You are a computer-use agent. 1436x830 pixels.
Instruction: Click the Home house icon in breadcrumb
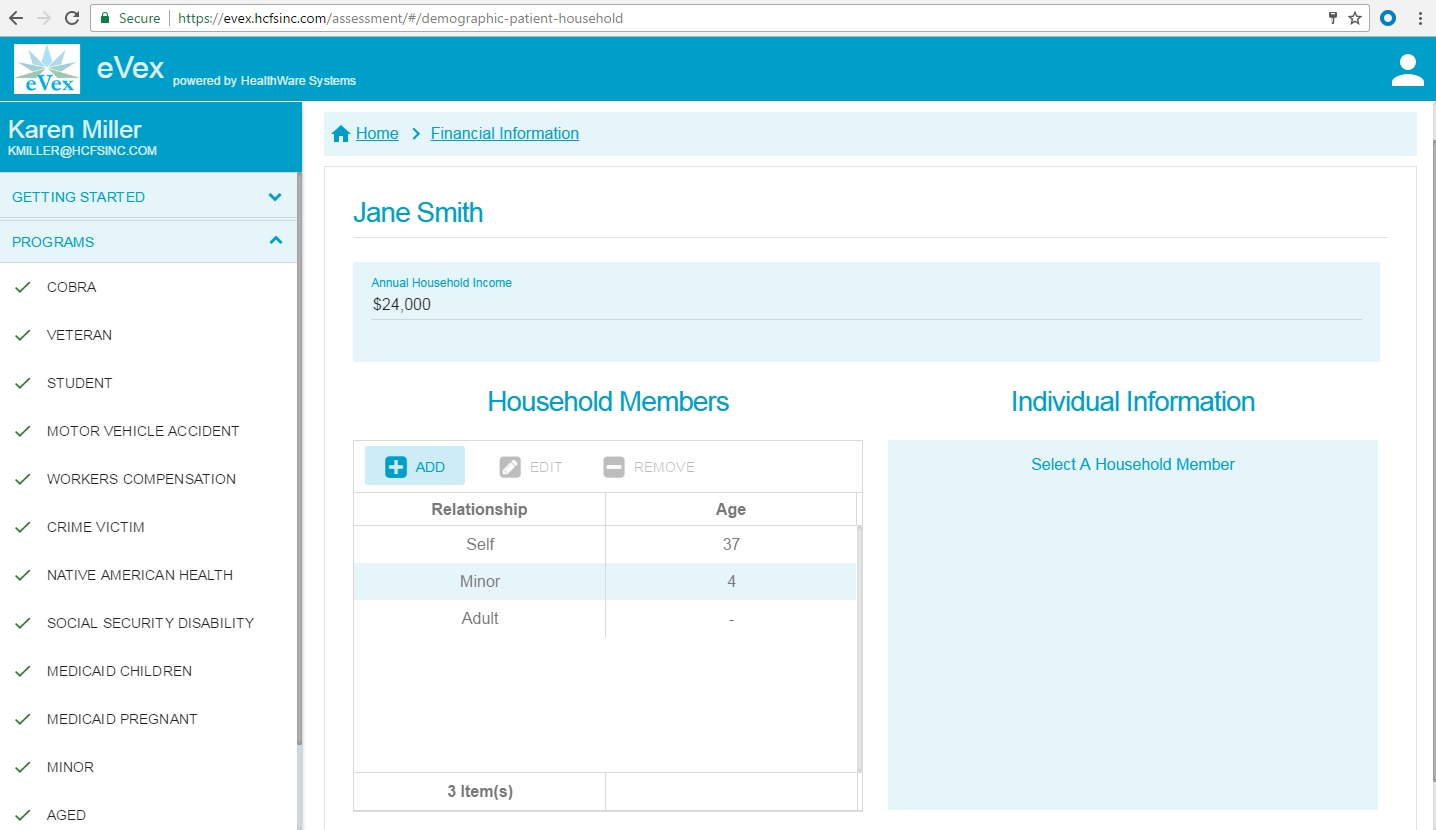pyautogui.click(x=341, y=134)
